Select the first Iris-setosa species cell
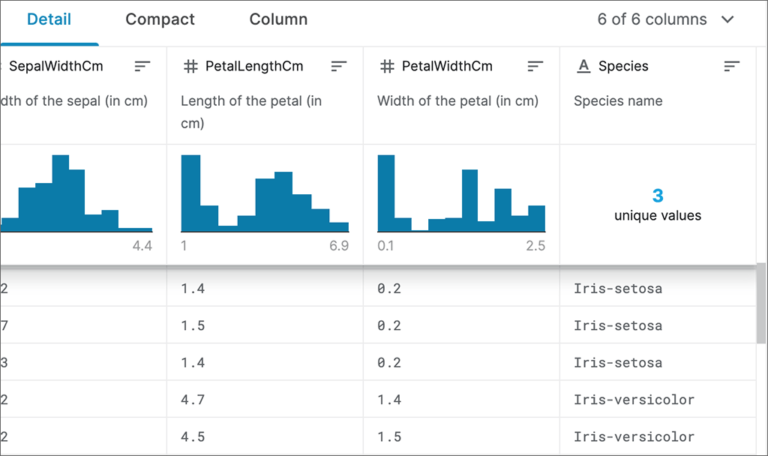This screenshot has width=768, height=456. 617,289
